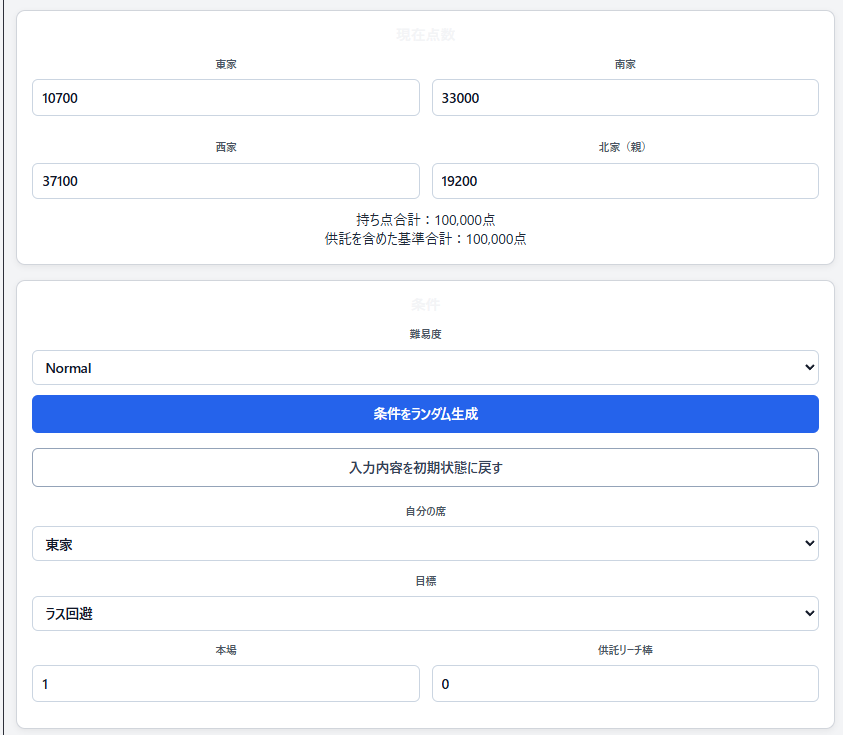Click the 供託リーチ棒 label text

click(625, 651)
